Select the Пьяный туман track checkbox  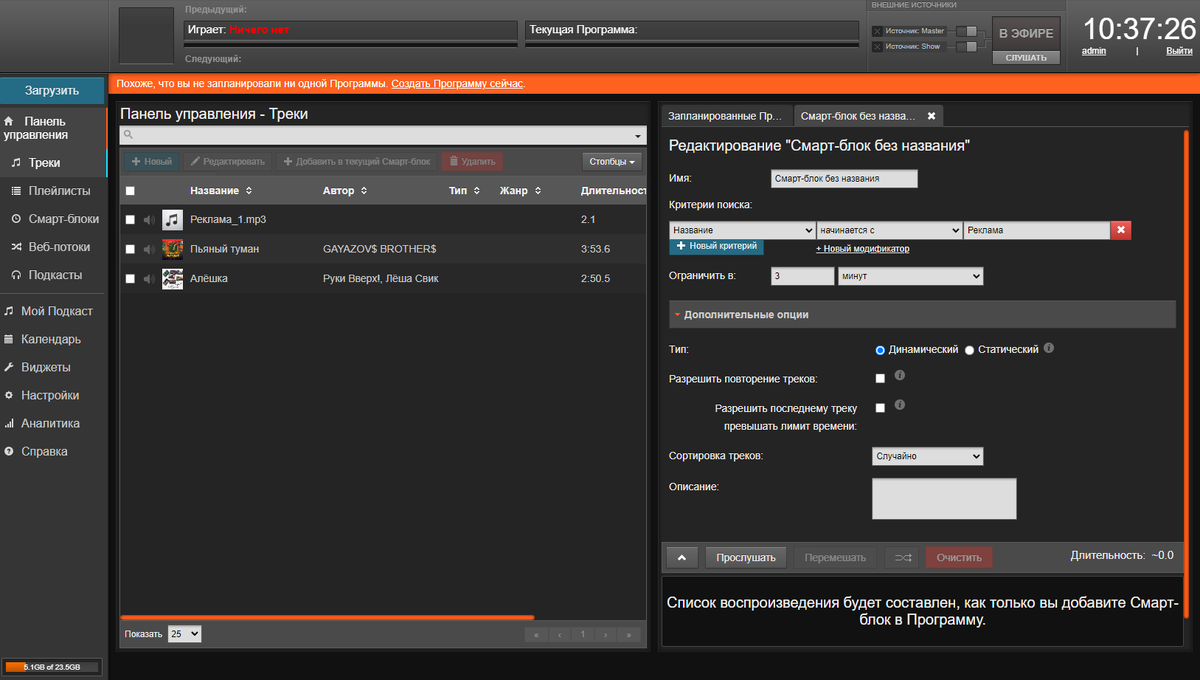pos(130,249)
